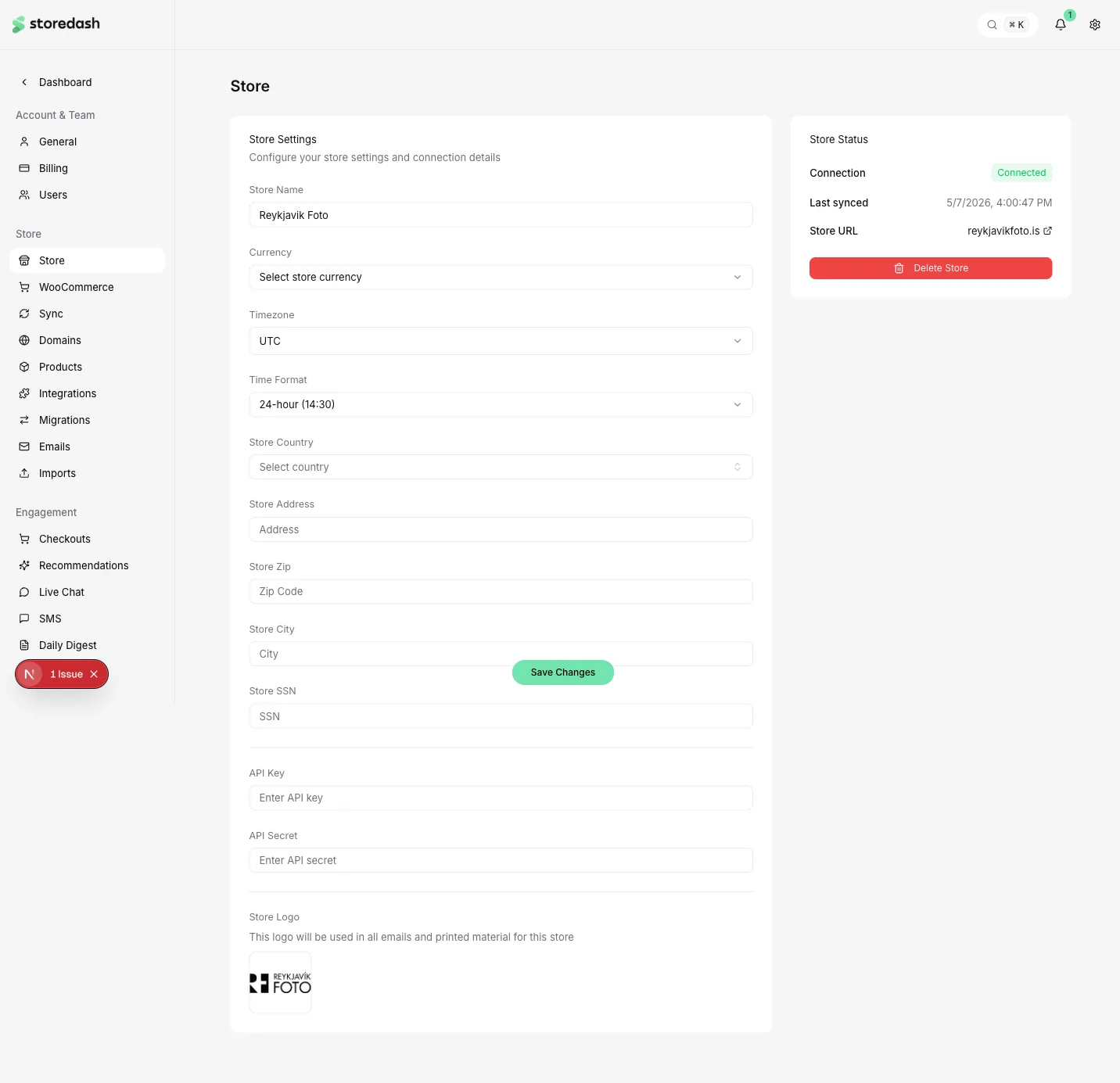Click the WooCommerce cart icon

point(24,287)
